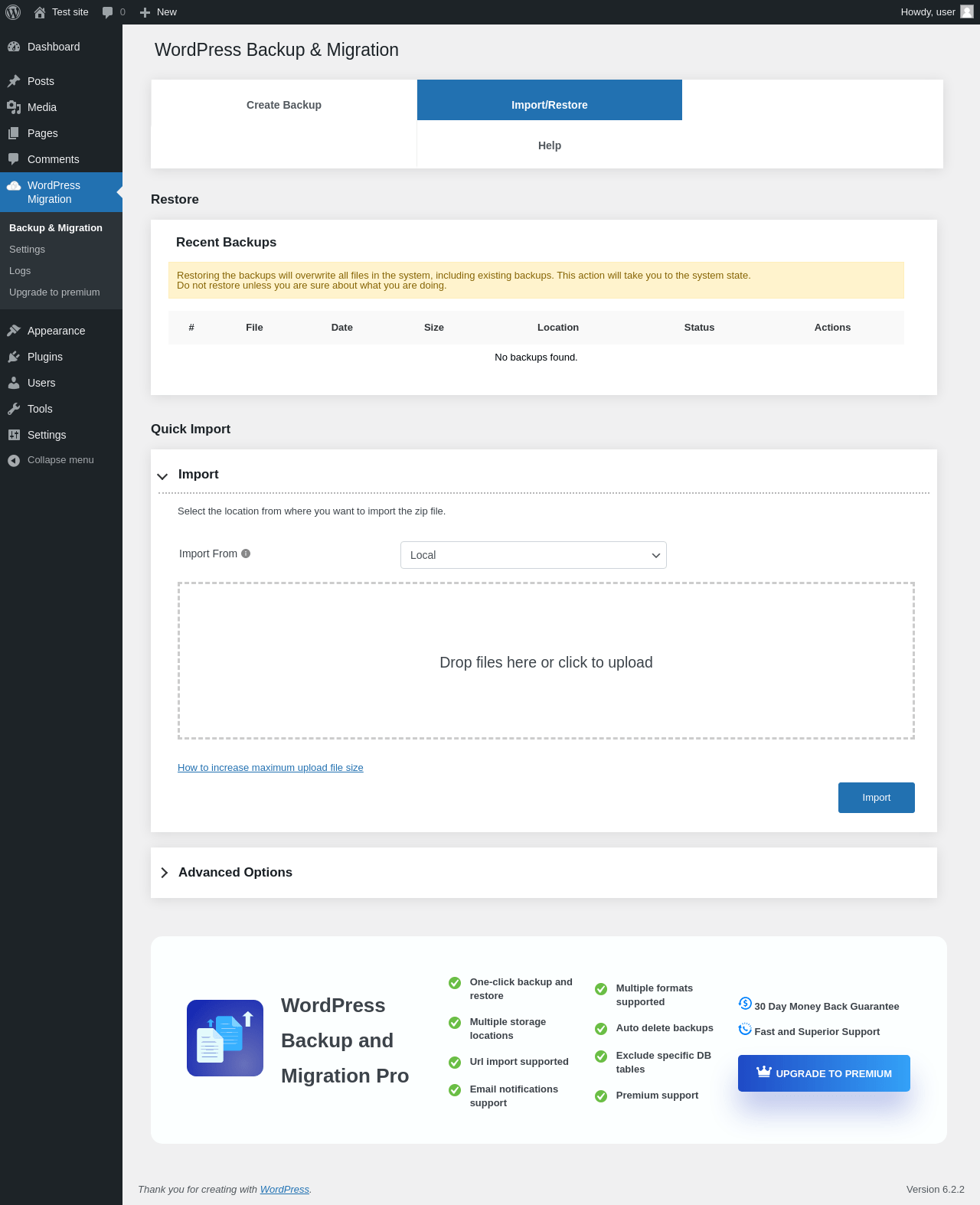Screen dimensions: 980x1205
Task: Click the crown icon on upgrade button
Action: pos(764,1072)
